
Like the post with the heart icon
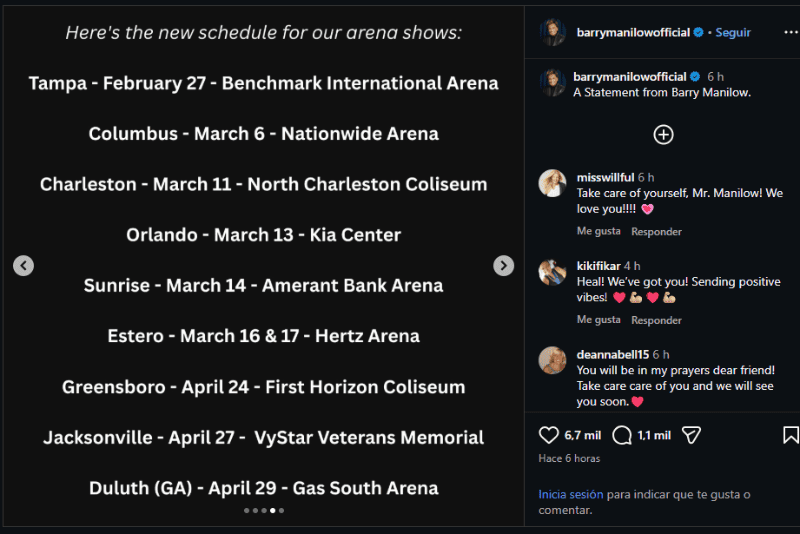[x=549, y=435]
